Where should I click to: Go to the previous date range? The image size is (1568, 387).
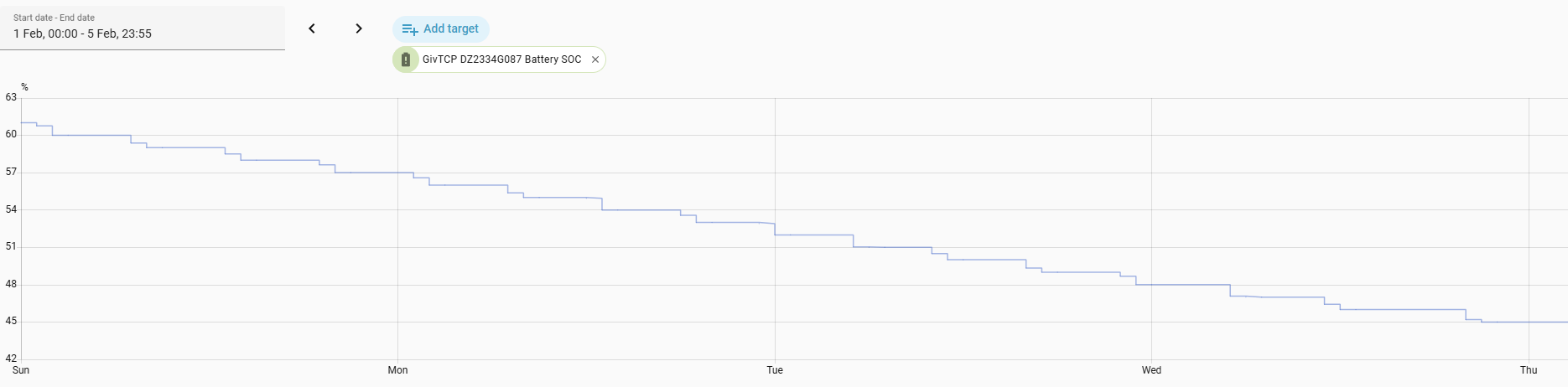click(x=312, y=28)
